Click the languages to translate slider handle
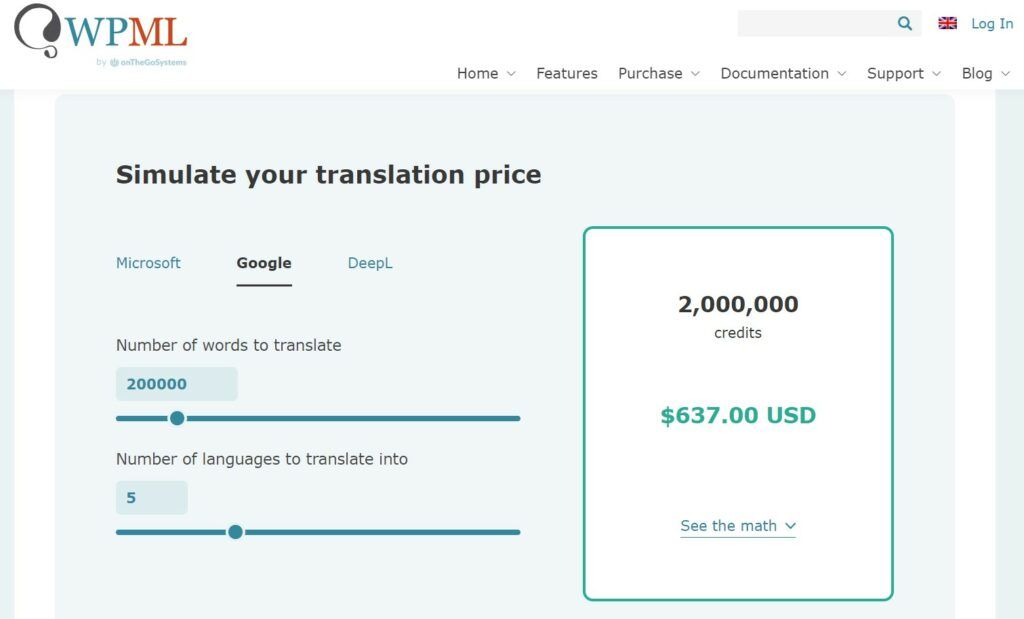Viewport: 1024px width, 619px height. point(236,532)
